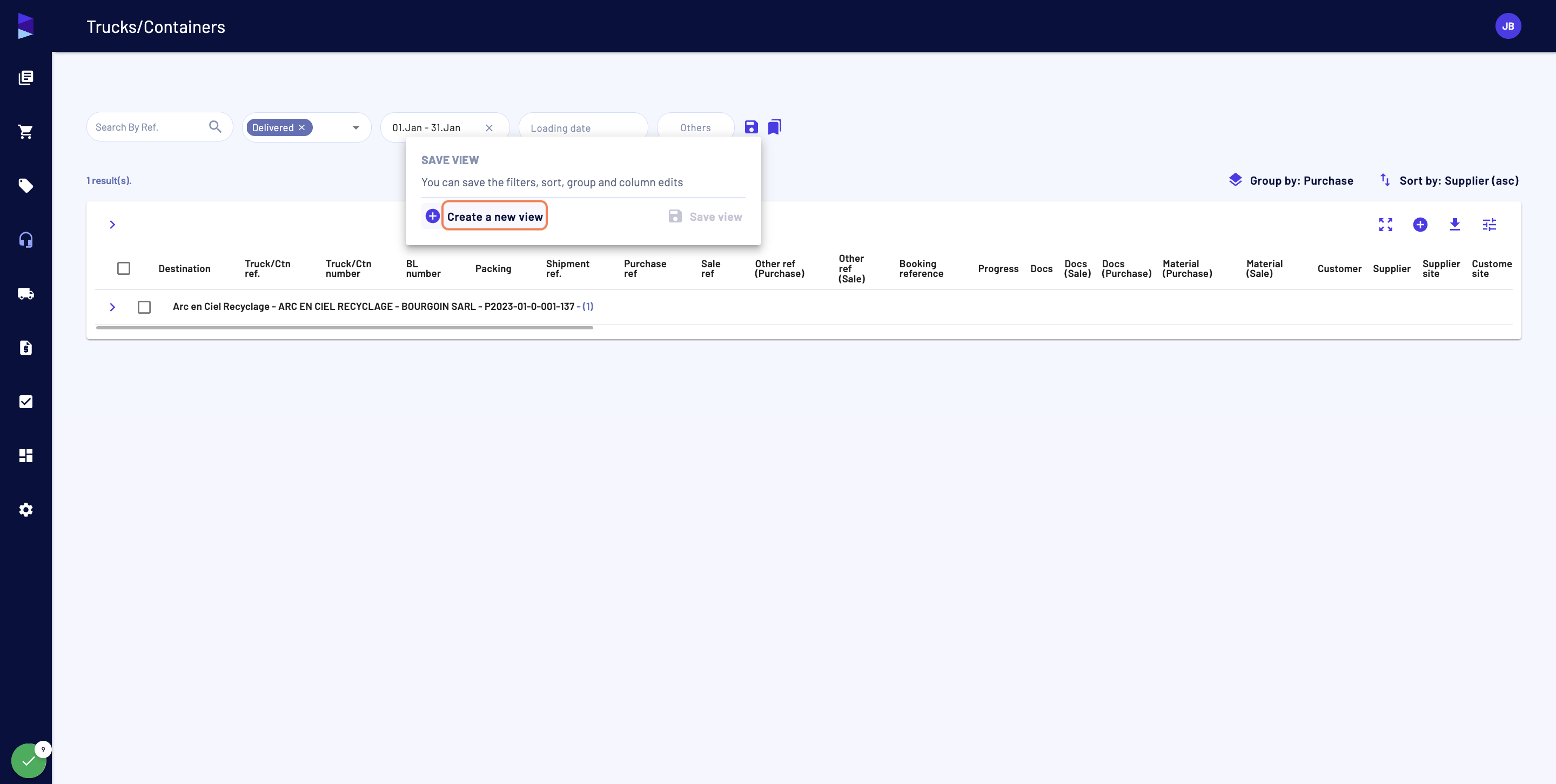This screenshot has height=784, width=1556.
Task: Open the status filter dropdown arrow
Action: (x=356, y=127)
